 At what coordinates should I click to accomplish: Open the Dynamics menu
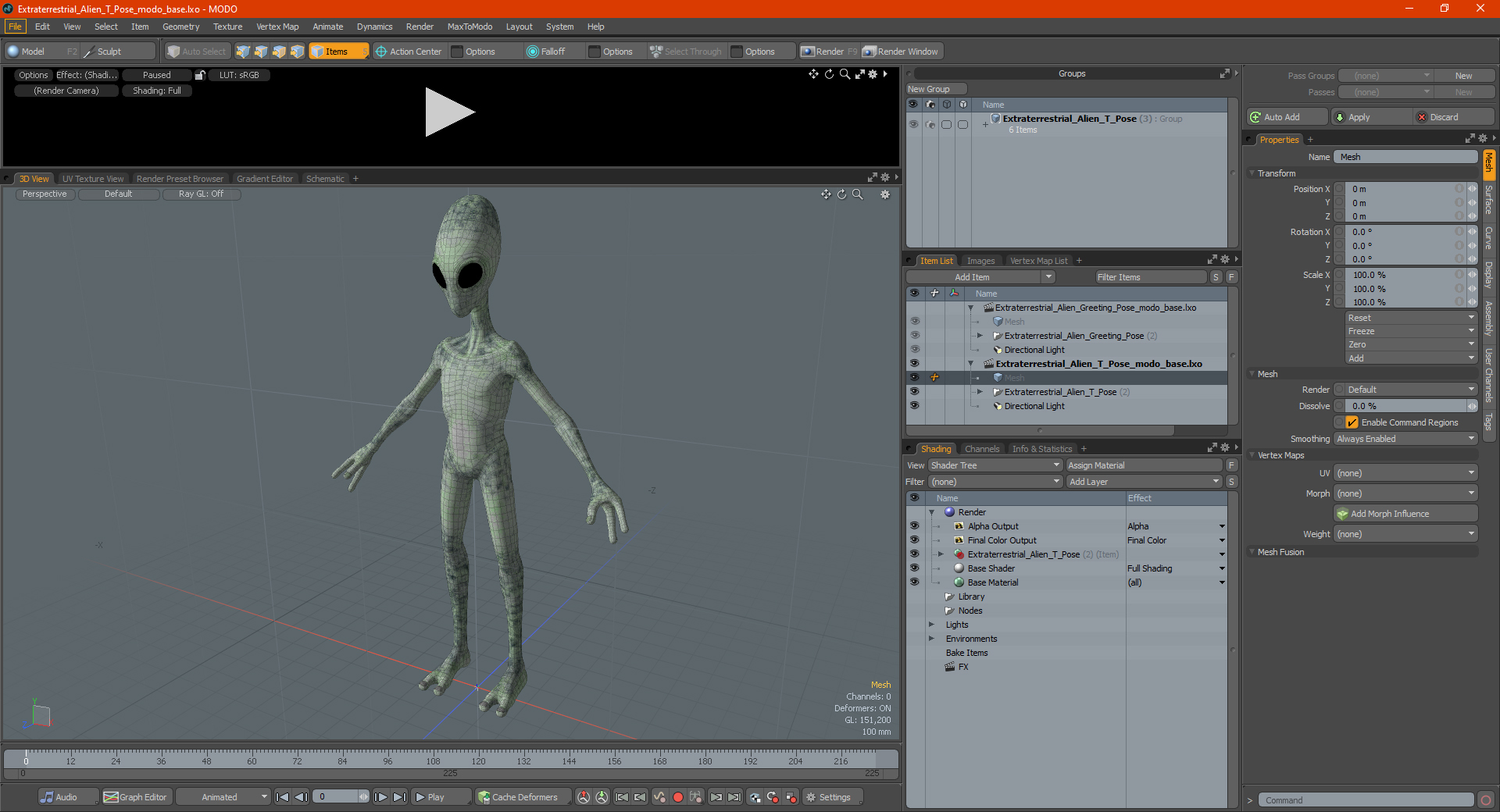[x=374, y=27]
